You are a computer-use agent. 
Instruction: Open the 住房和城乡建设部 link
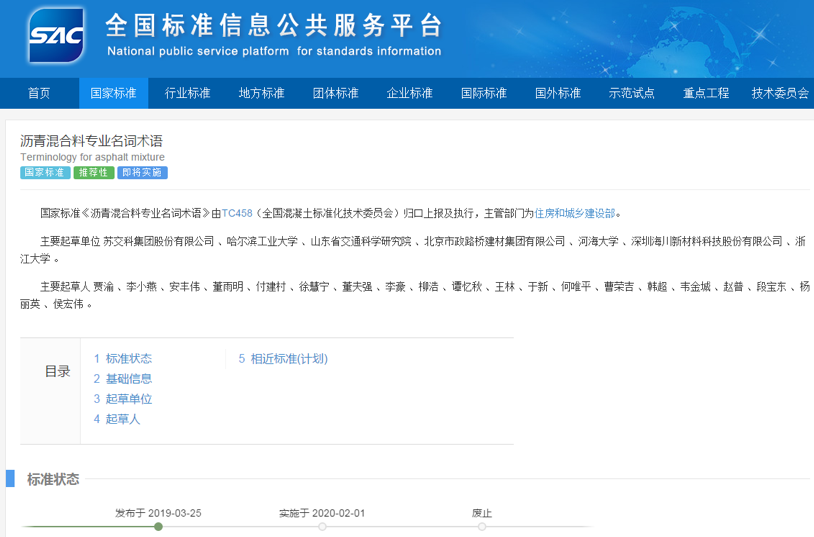pyautogui.click(x=576, y=213)
